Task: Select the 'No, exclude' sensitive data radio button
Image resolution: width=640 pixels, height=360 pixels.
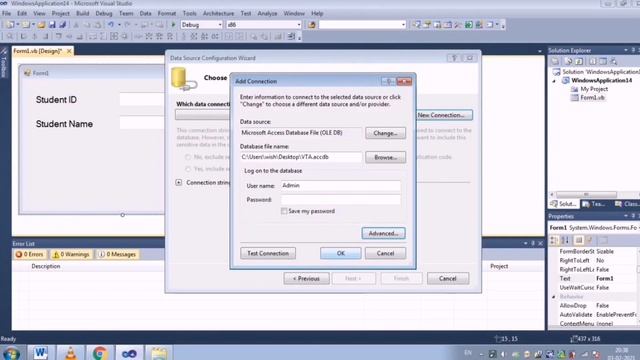Action: coord(188,157)
